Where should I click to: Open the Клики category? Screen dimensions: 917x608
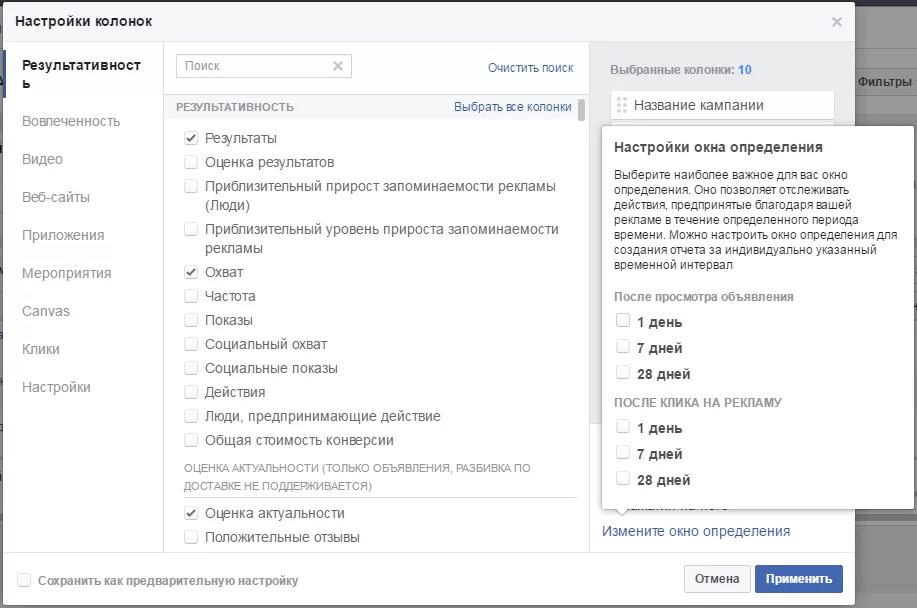pyautogui.click(x=40, y=349)
